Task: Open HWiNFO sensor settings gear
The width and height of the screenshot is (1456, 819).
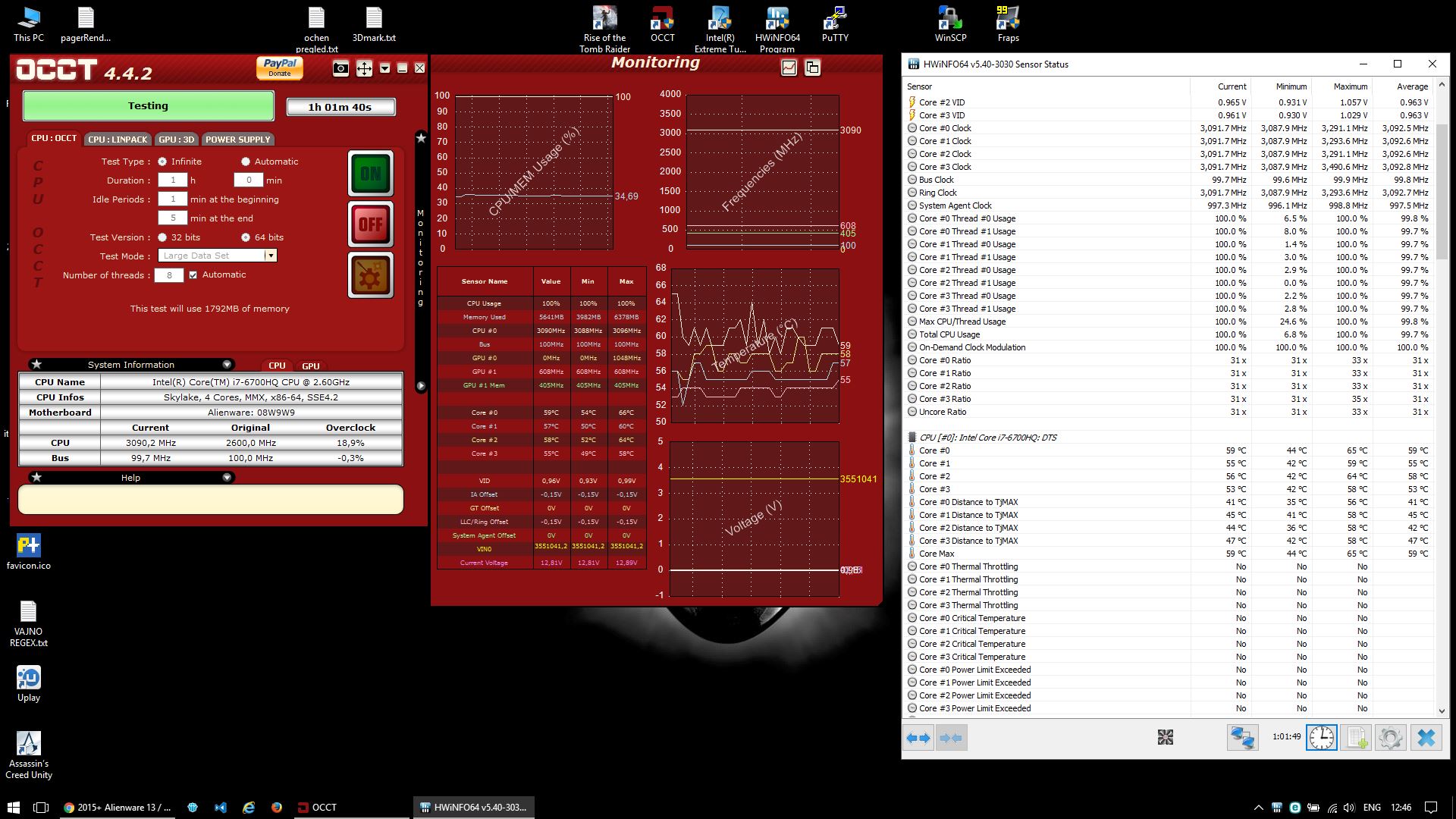Action: click(1391, 738)
